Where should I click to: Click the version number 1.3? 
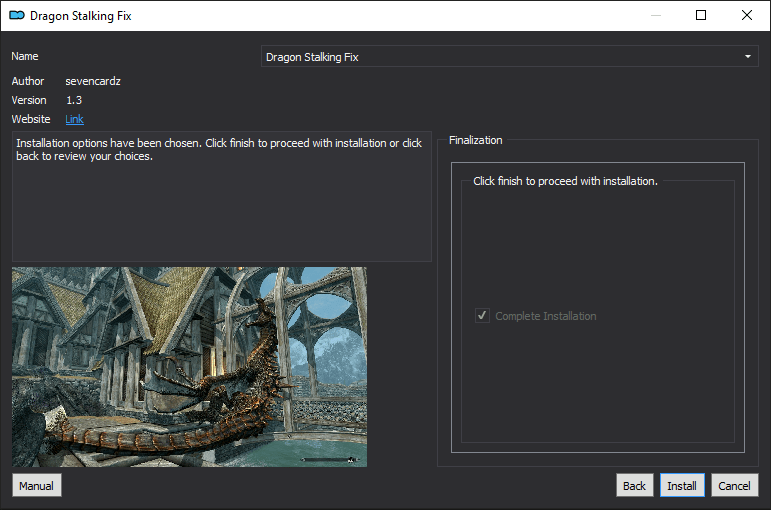74,100
